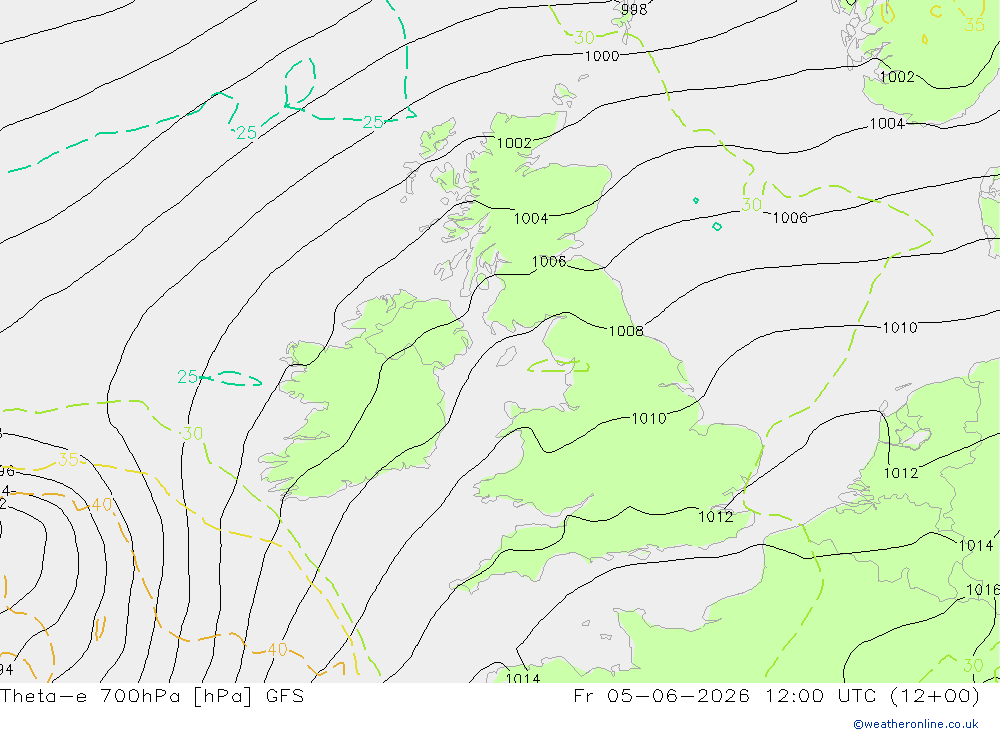The height and width of the screenshot is (733, 1000).
Task: Click the 1006 isobar label over southern Scotland
Action: [x=548, y=262]
